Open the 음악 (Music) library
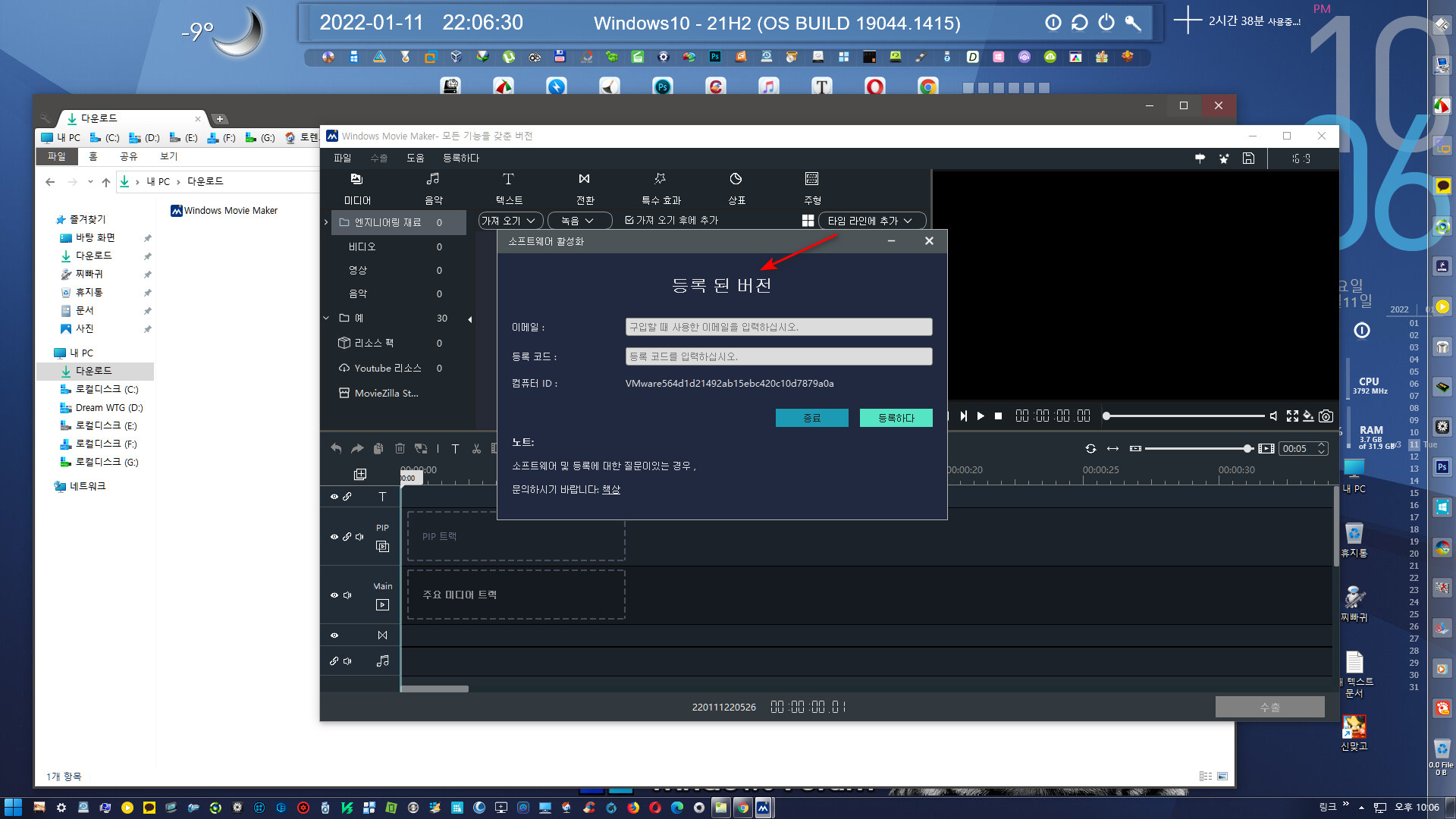Image resolution: width=1456 pixels, height=819 pixels. (x=433, y=188)
